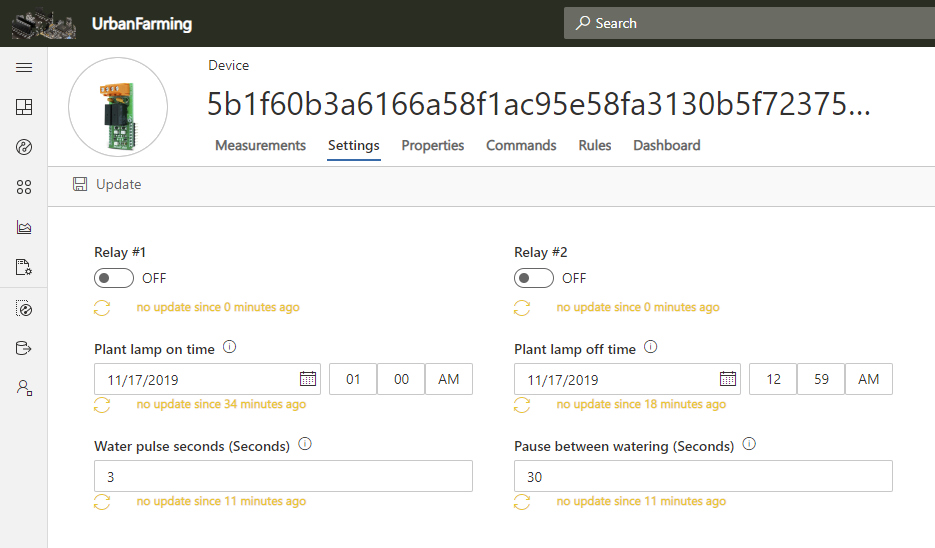Click the info icon beside Water pulse seconds
Image resolution: width=935 pixels, height=548 pixels.
click(x=305, y=444)
